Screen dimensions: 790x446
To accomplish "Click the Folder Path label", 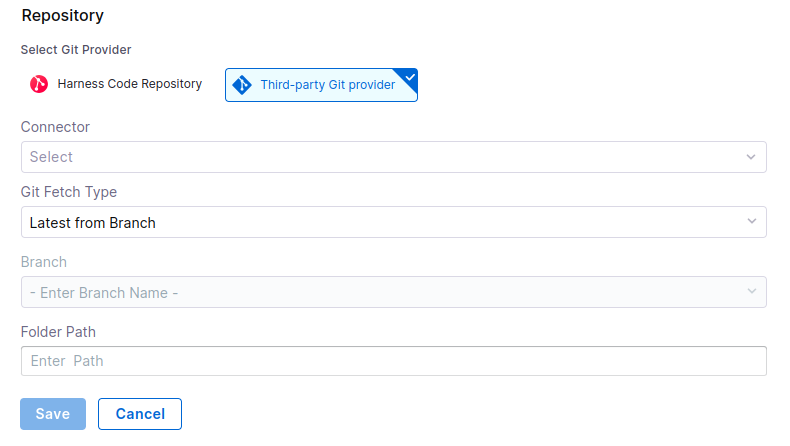I will click(58, 331).
